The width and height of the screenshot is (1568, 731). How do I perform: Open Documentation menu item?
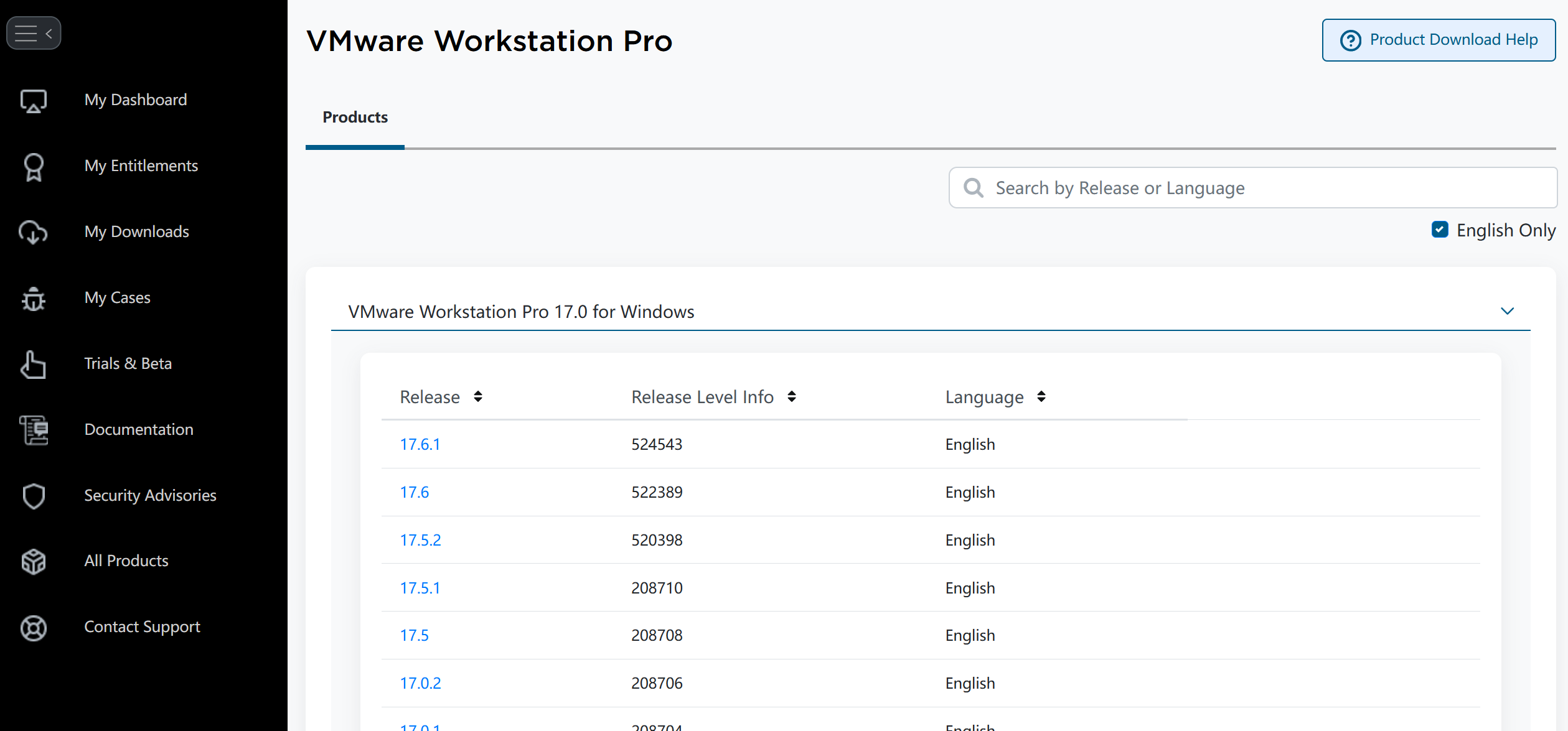pos(139,429)
